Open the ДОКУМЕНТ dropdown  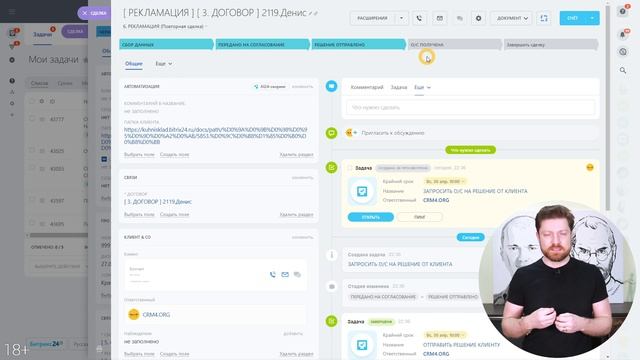[x=512, y=18]
